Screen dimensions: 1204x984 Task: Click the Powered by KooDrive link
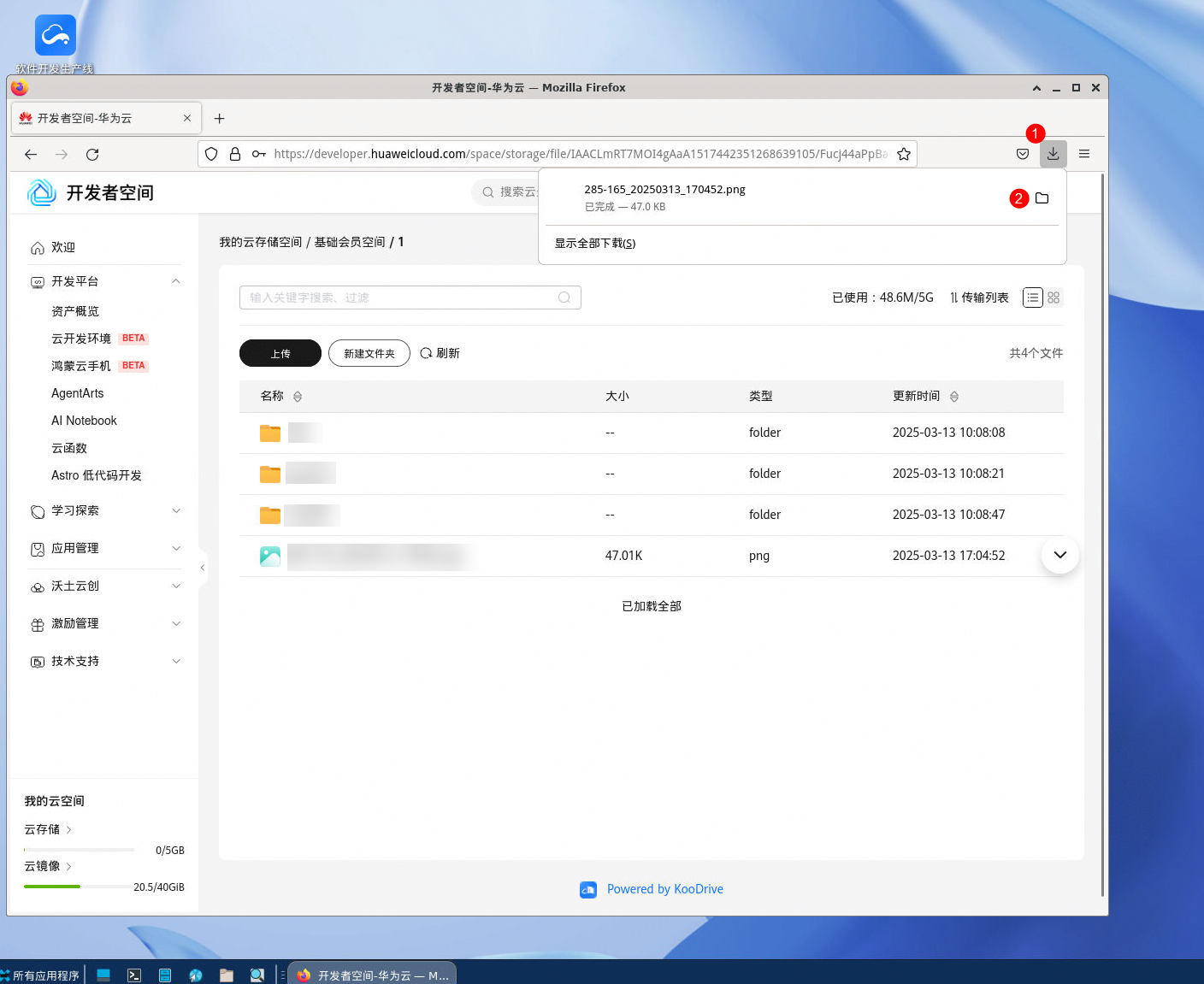click(664, 889)
